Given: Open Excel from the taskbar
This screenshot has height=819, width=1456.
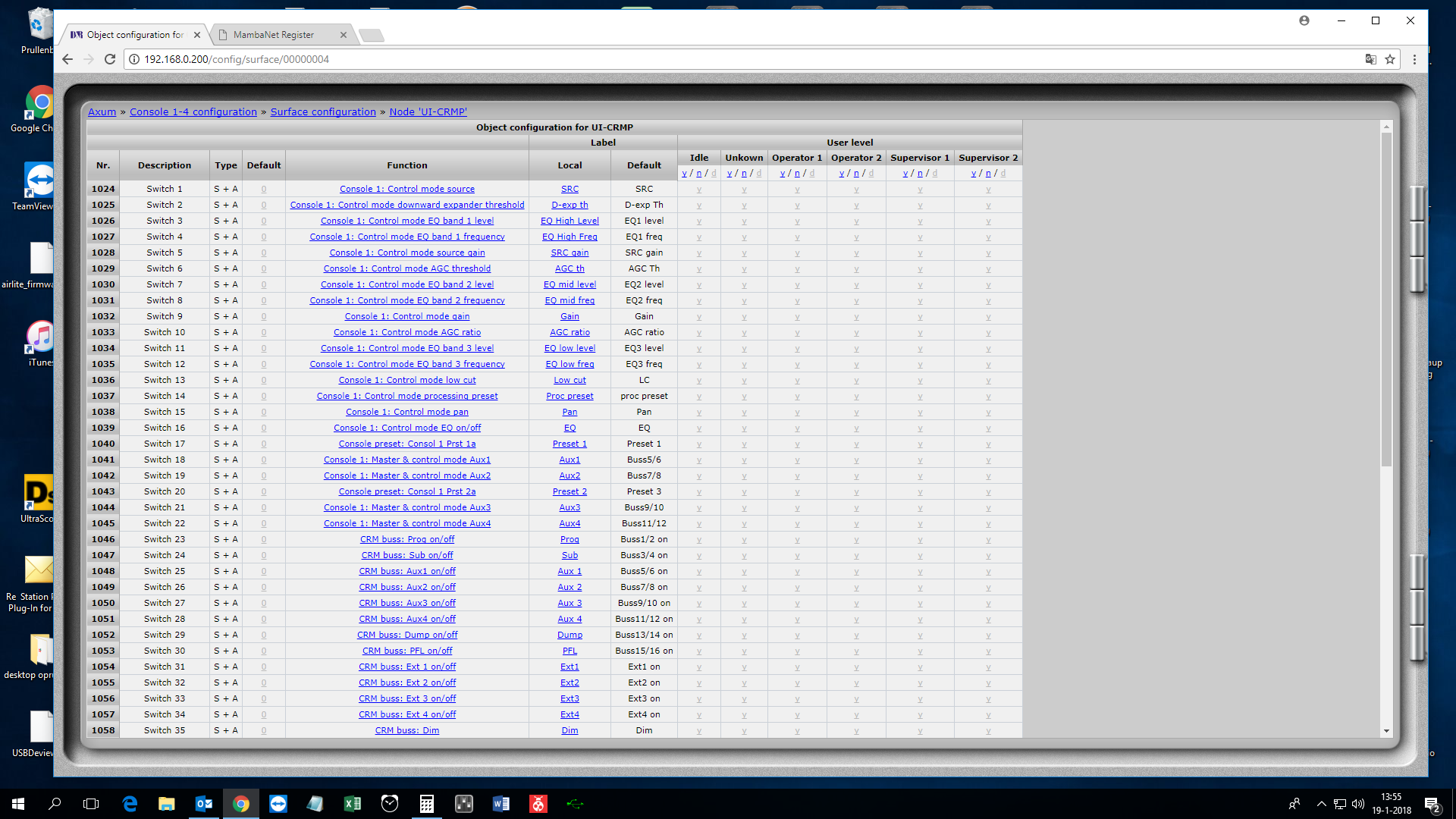Looking at the screenshot, I should [353, 804].
